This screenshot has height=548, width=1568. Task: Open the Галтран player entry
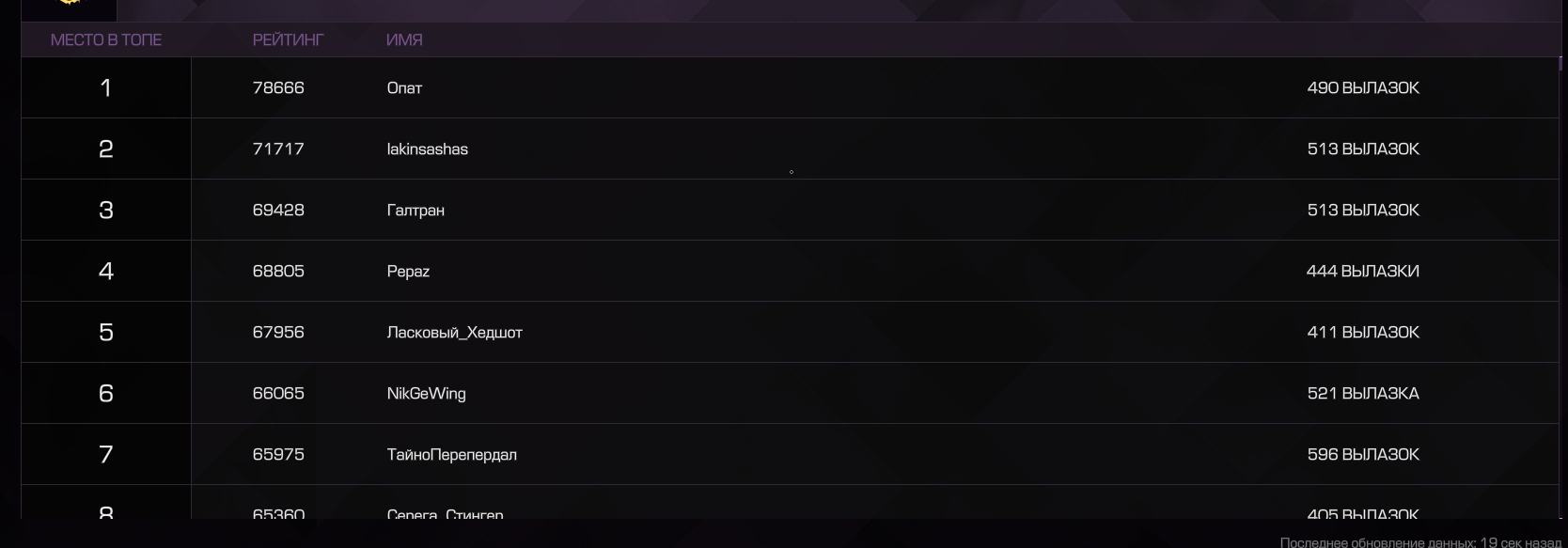pos(416,210)
